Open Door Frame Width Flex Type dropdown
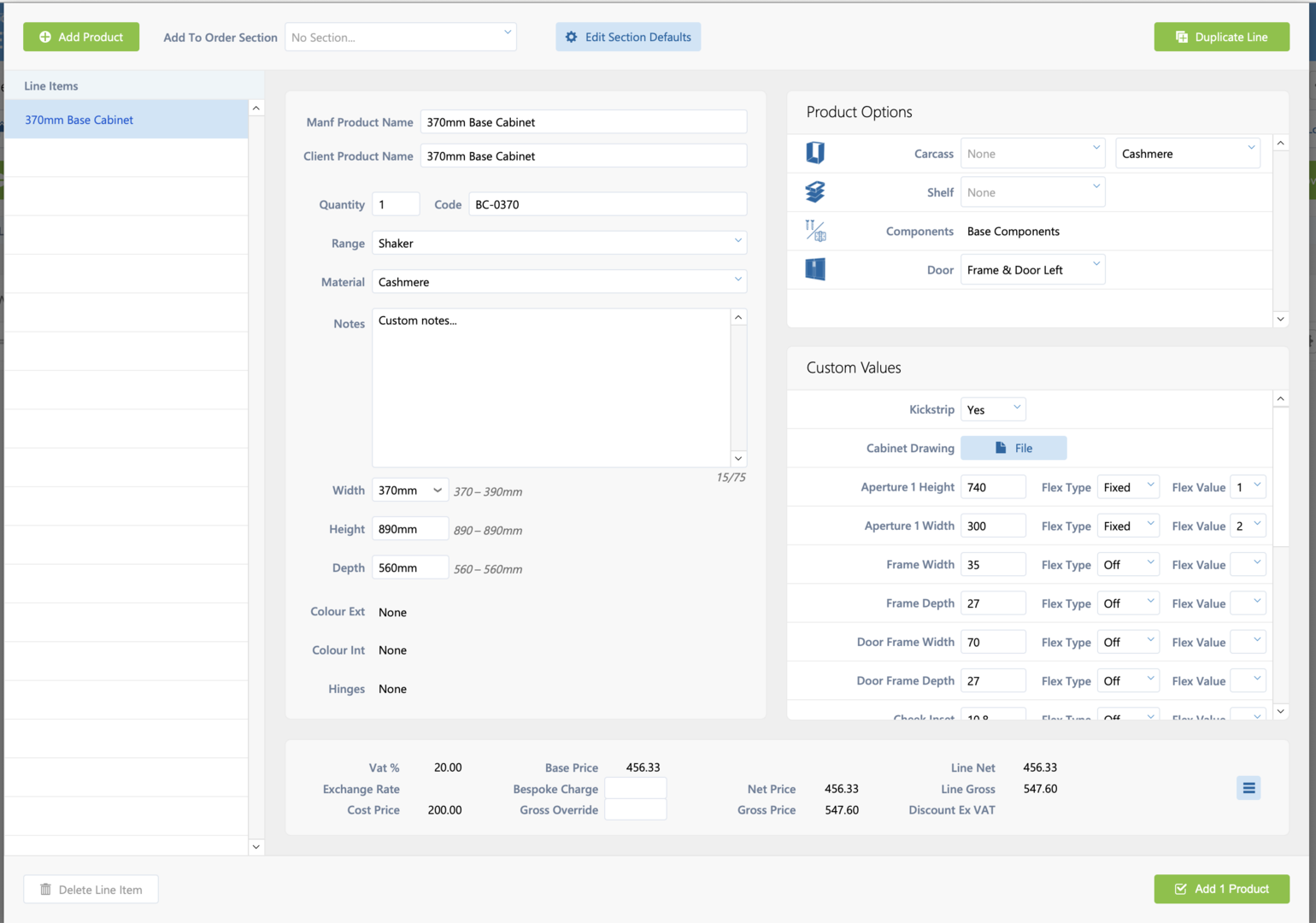 [x=1128, y=642]
